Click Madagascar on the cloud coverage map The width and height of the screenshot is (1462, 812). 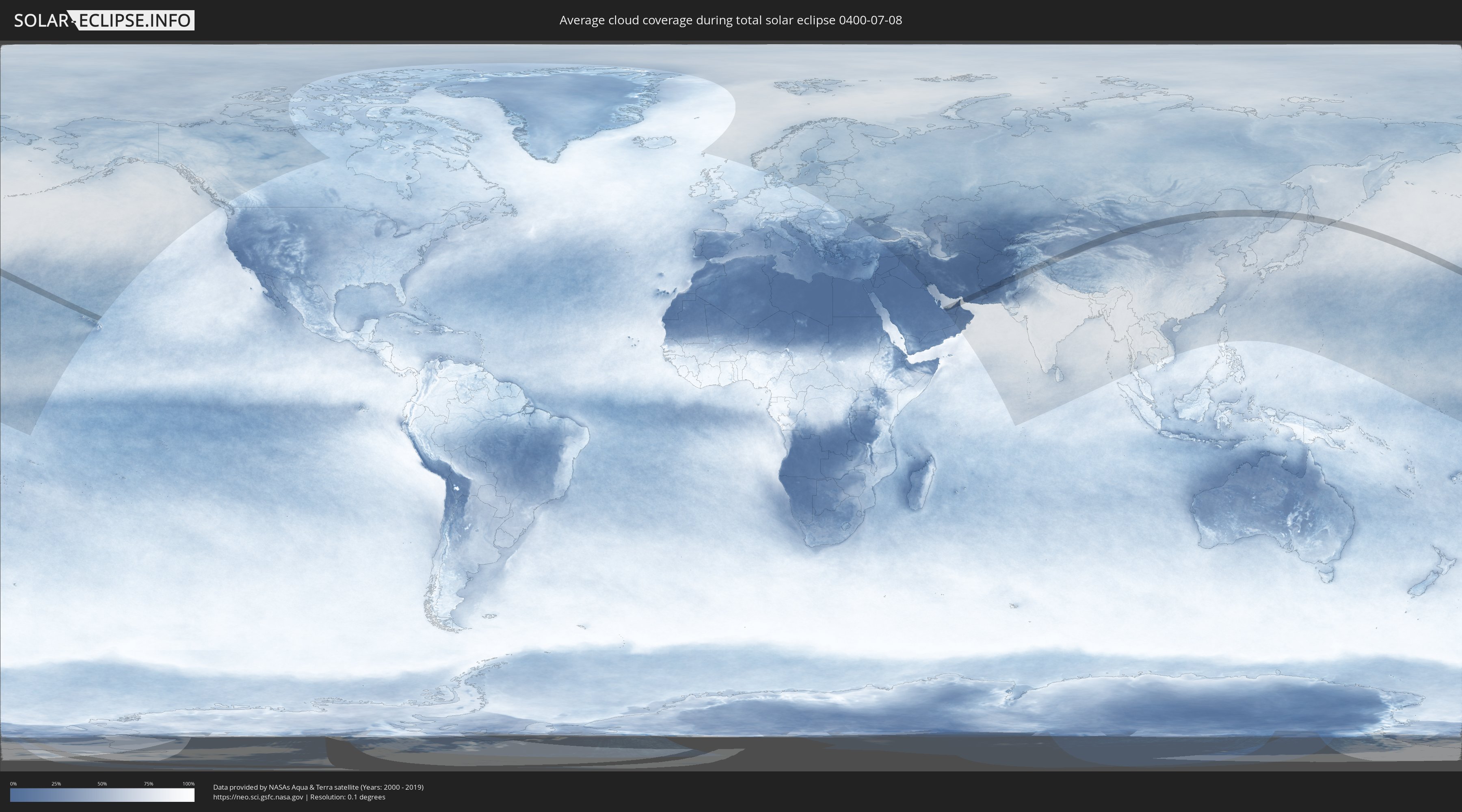click(921, 482)
